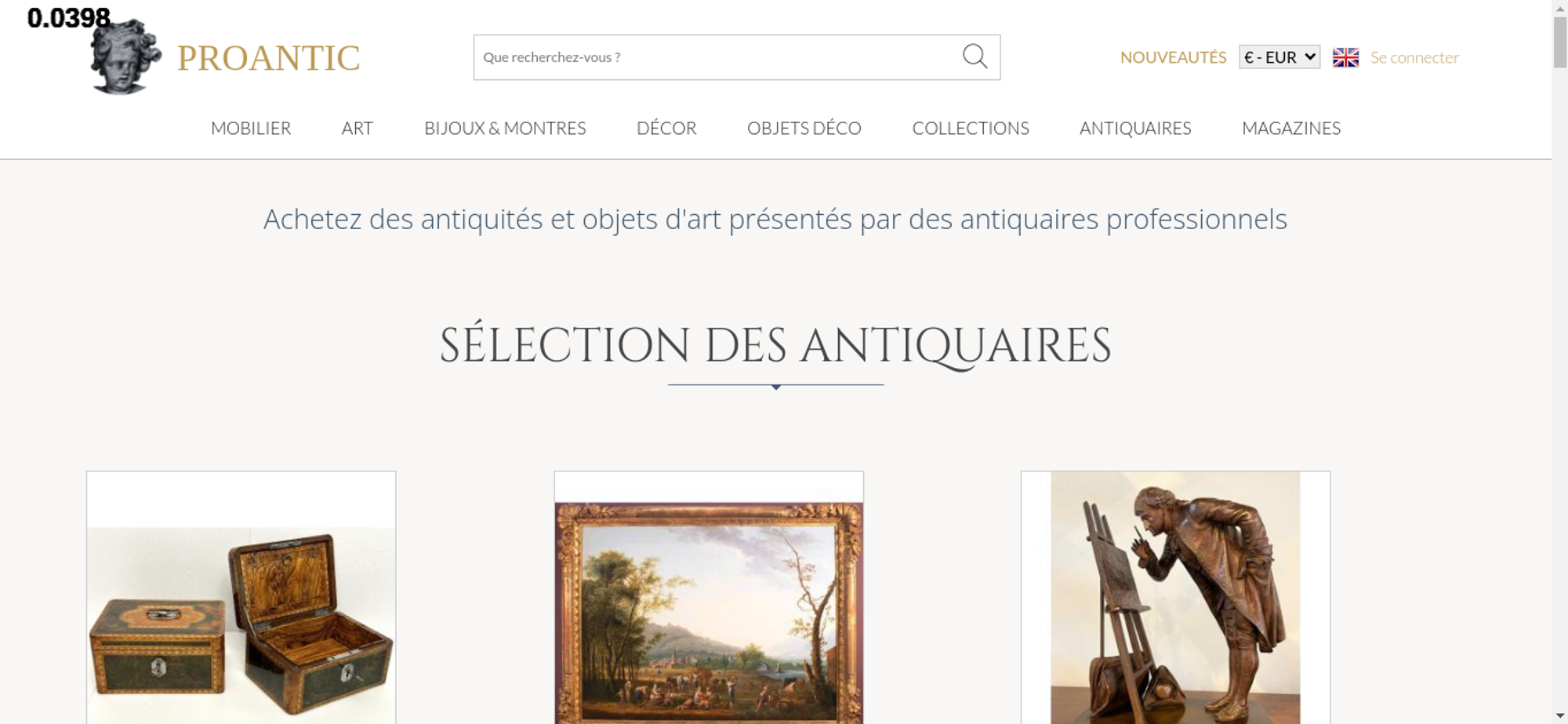Open the ANTIQUAIRES menu
This screenshot has width=1568, height=724.
(x=1135, y=128)
